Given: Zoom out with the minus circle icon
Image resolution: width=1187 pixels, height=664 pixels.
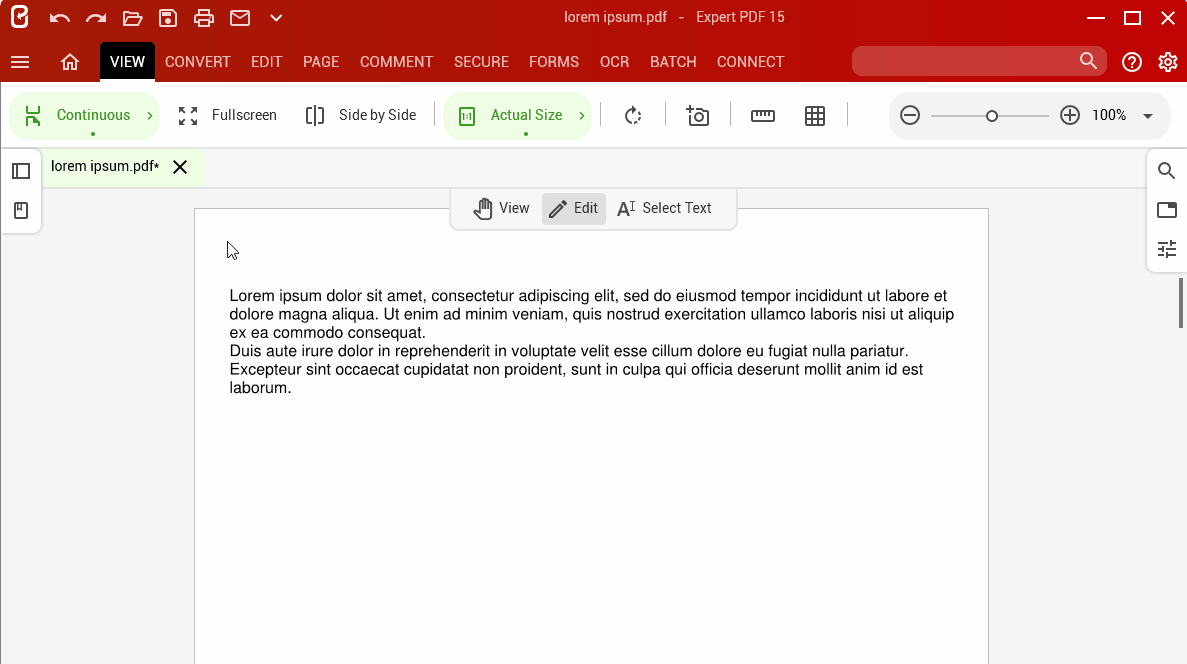Looking at the screenshot, I should pos(910,115).
